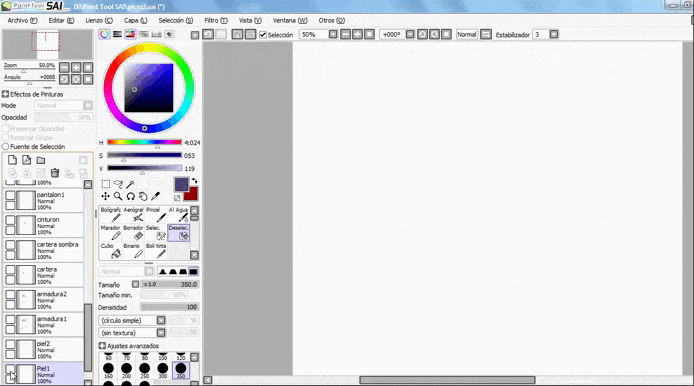The image size is (694, 386).
Task: Open the 50% zoom dropdown
Action: click(x=333, y=35)
